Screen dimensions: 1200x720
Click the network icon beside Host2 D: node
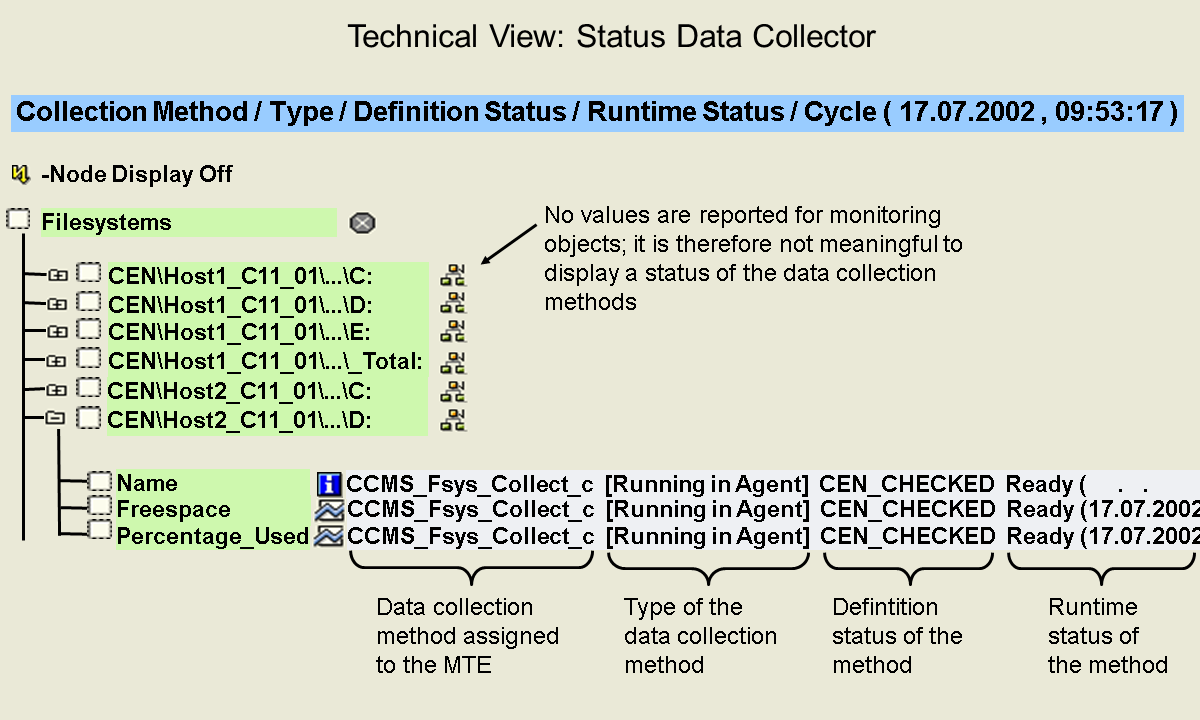453,420
